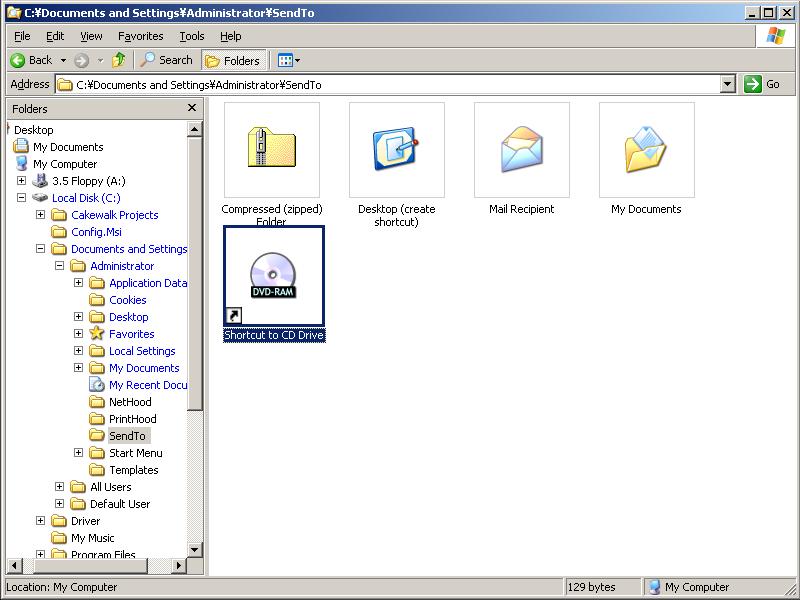Expand the Application Data folder
Image resolution: width=800 pixels, height=600 pixels.
click(79, 283)
